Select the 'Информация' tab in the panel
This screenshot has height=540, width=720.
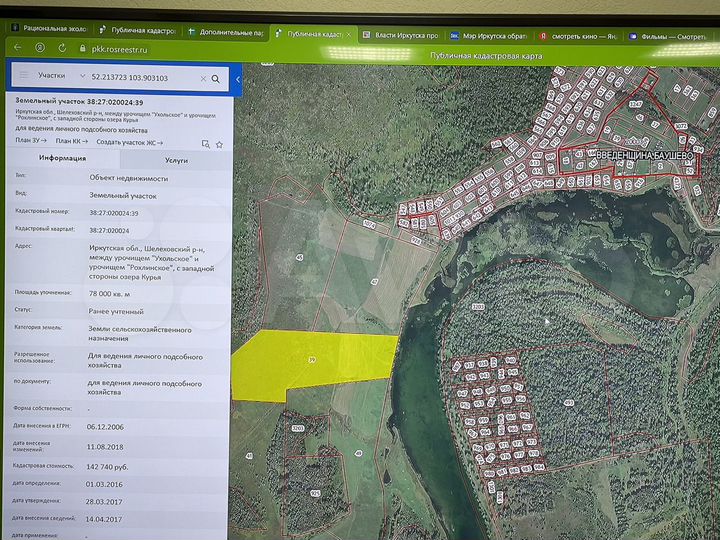click(62, 158)
